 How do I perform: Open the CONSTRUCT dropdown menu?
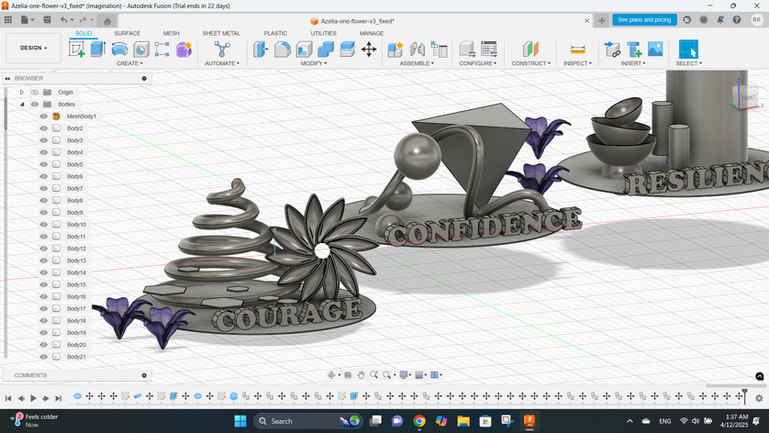[x=531, y=63]
